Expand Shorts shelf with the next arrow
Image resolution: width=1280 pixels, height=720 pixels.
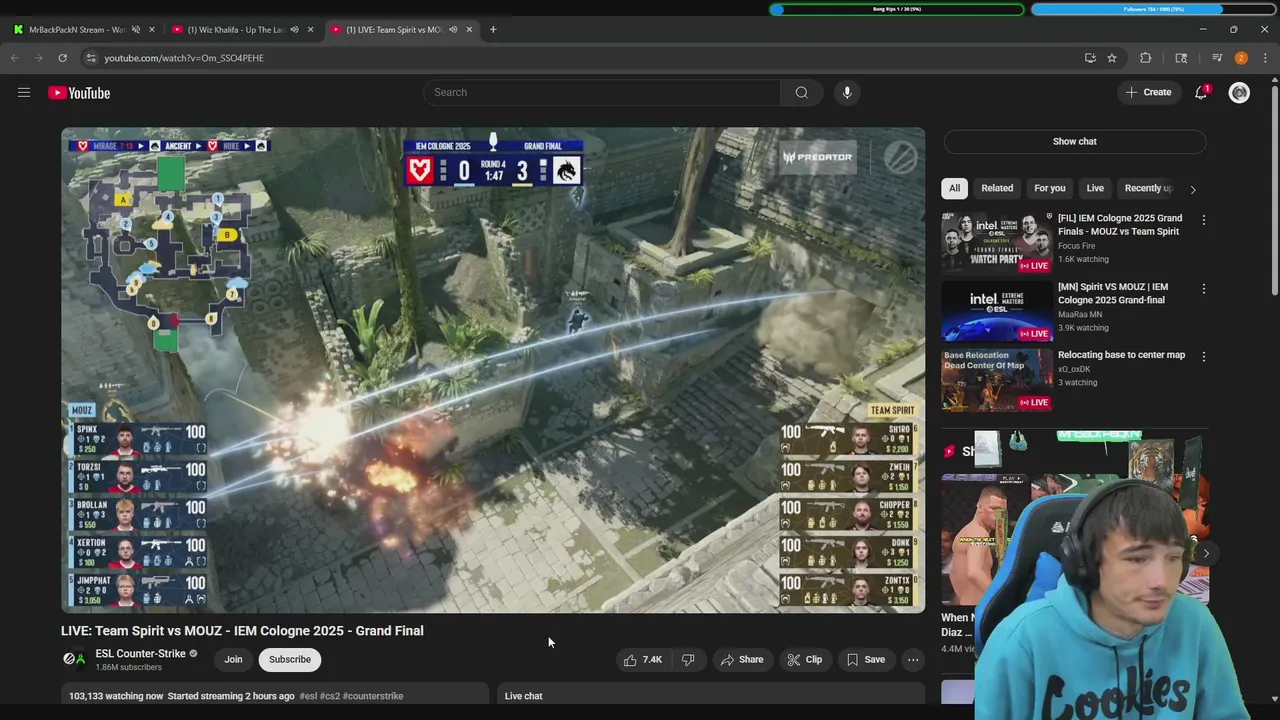click(1206, 553)
